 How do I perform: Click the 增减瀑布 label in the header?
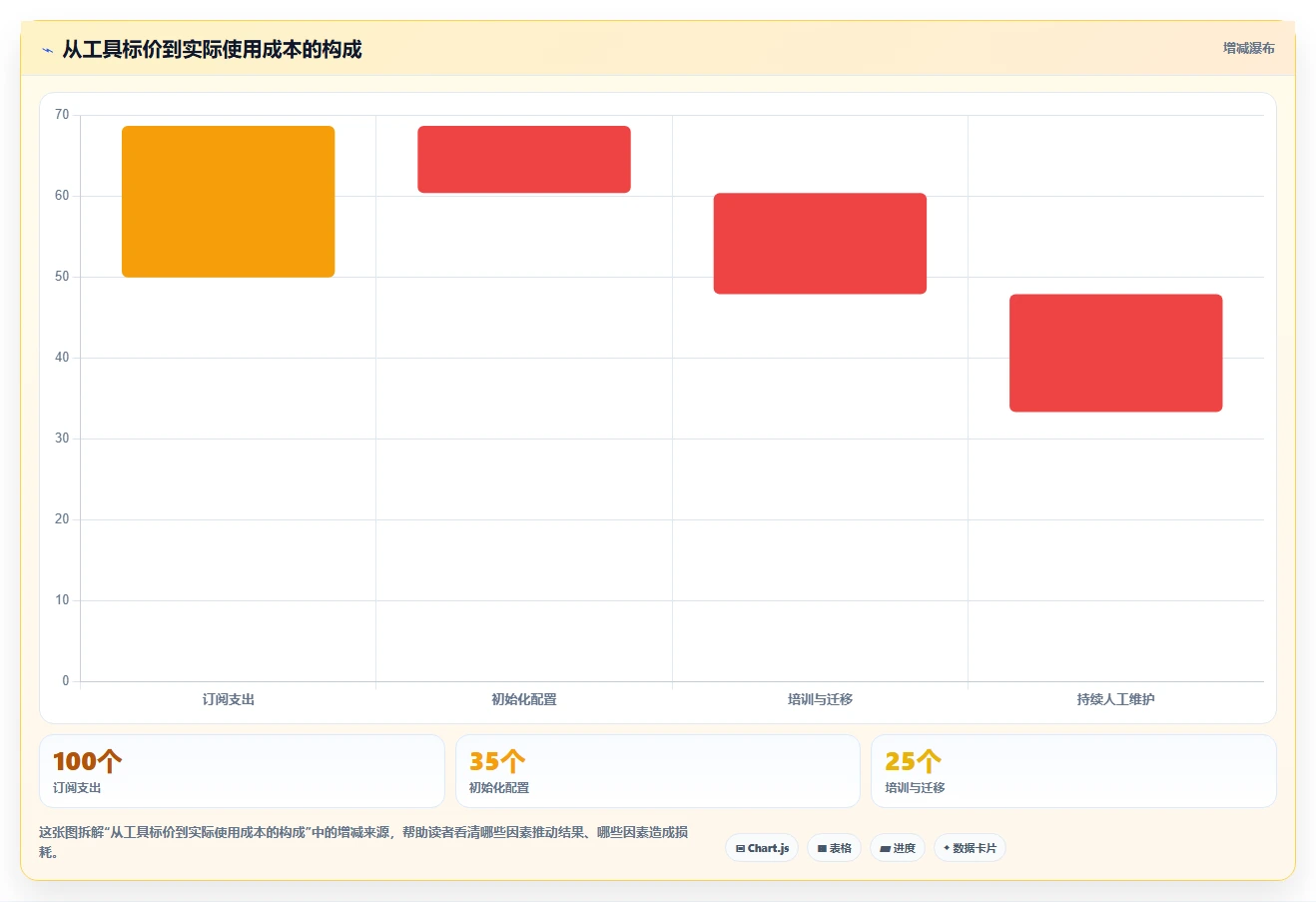click(1248, 48)
